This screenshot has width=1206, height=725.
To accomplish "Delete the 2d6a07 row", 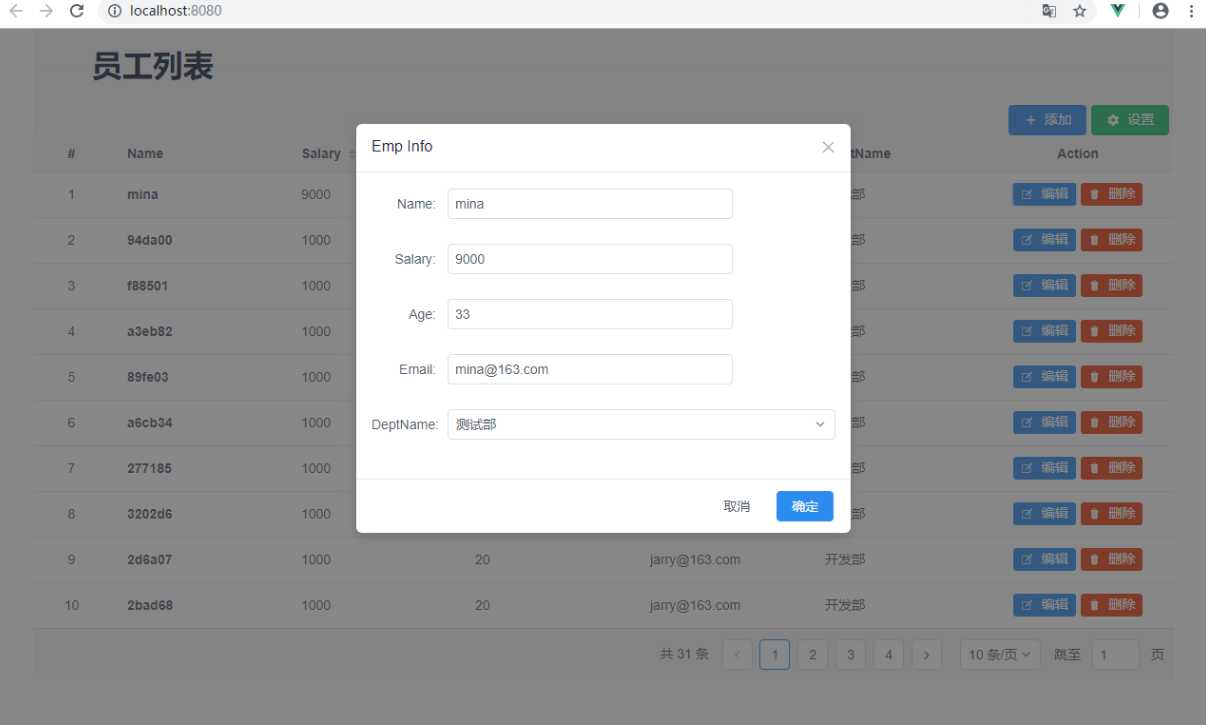I will tap(1111, 559).
